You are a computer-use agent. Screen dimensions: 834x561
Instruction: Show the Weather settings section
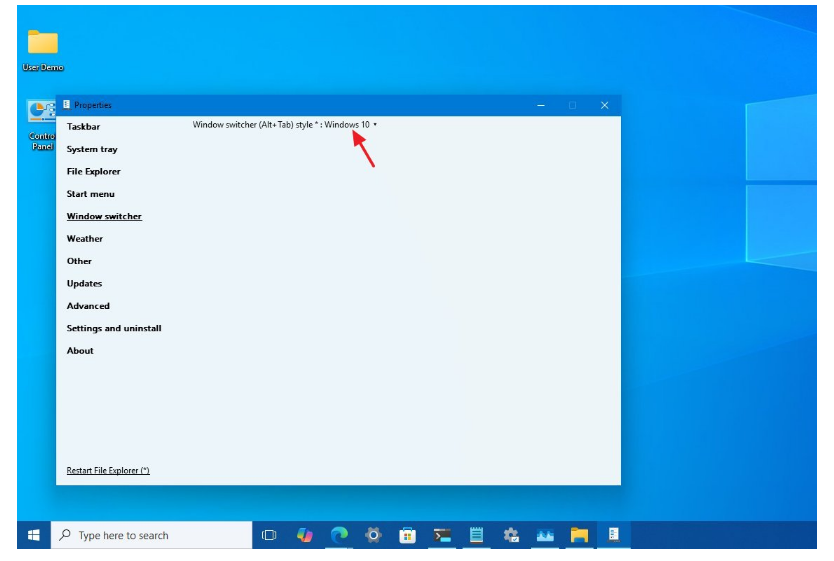pyautogui.click(x=85, y=239)
